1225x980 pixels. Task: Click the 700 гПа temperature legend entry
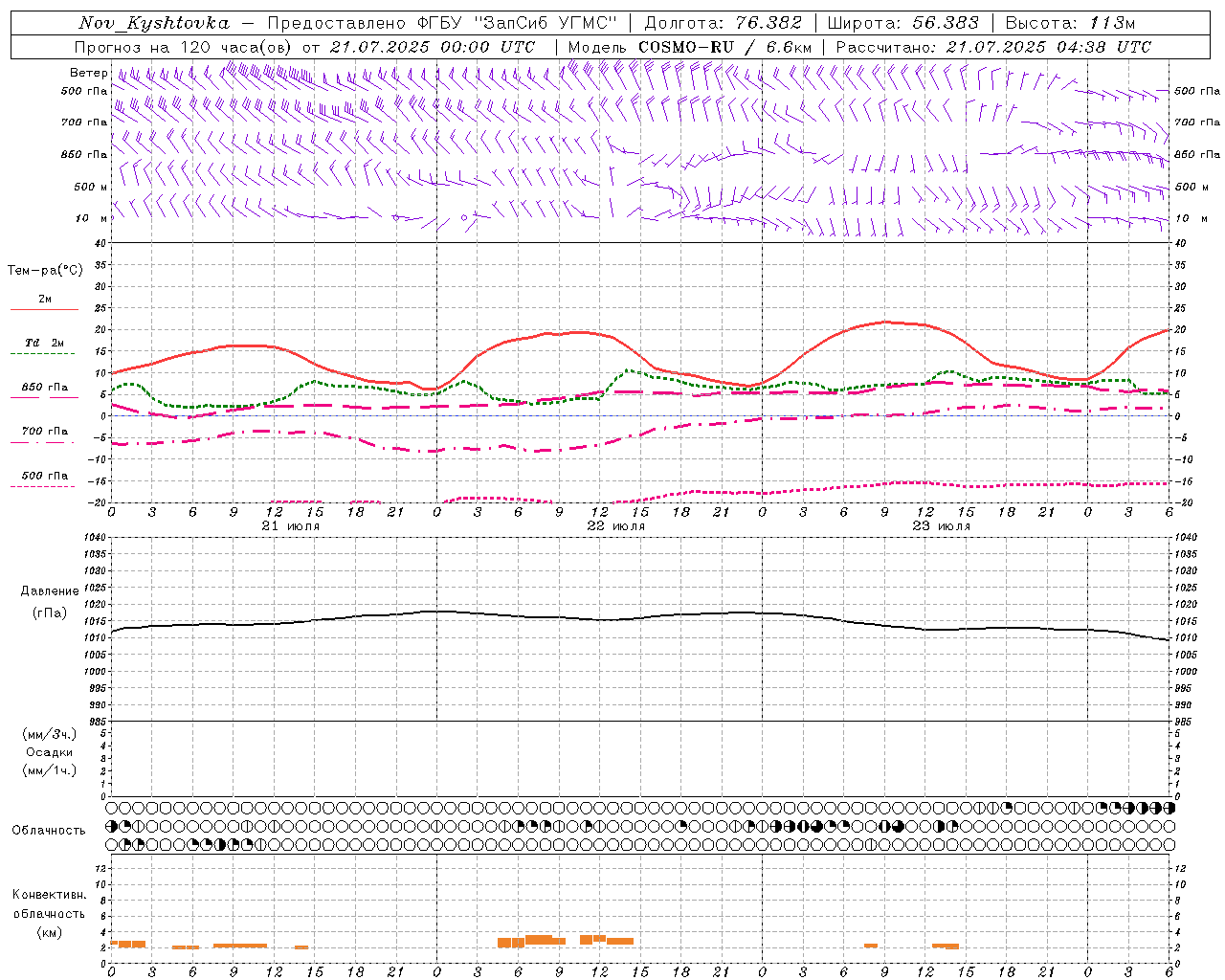(x=44, y=432)
